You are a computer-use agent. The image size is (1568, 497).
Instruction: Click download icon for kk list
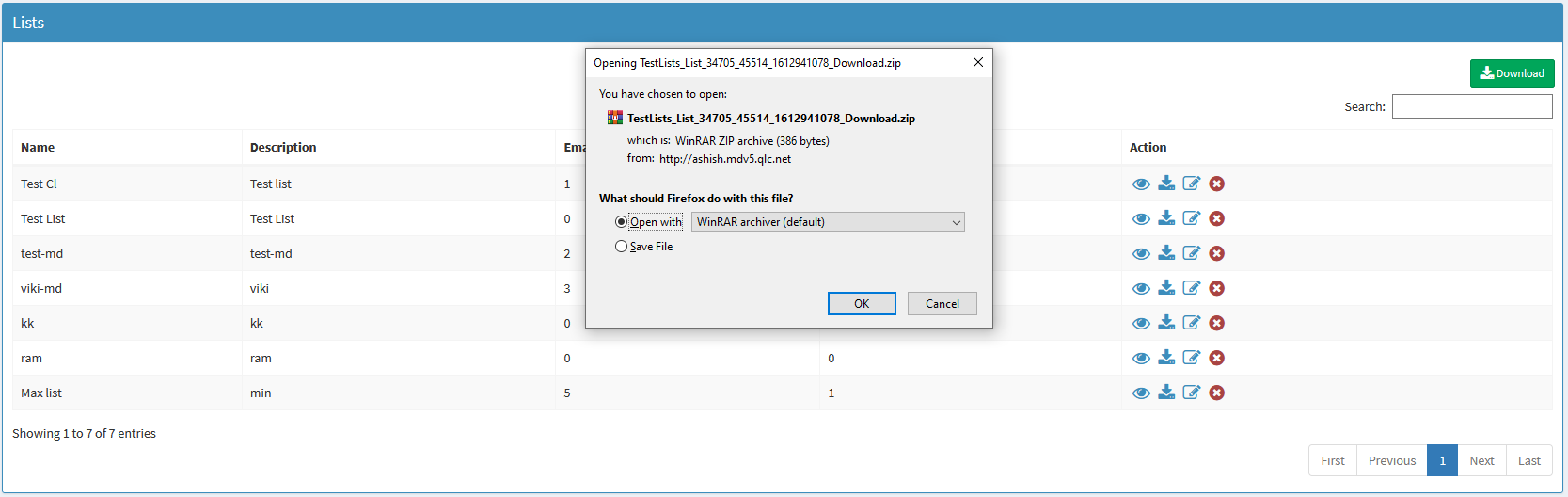click(1166, 323)
